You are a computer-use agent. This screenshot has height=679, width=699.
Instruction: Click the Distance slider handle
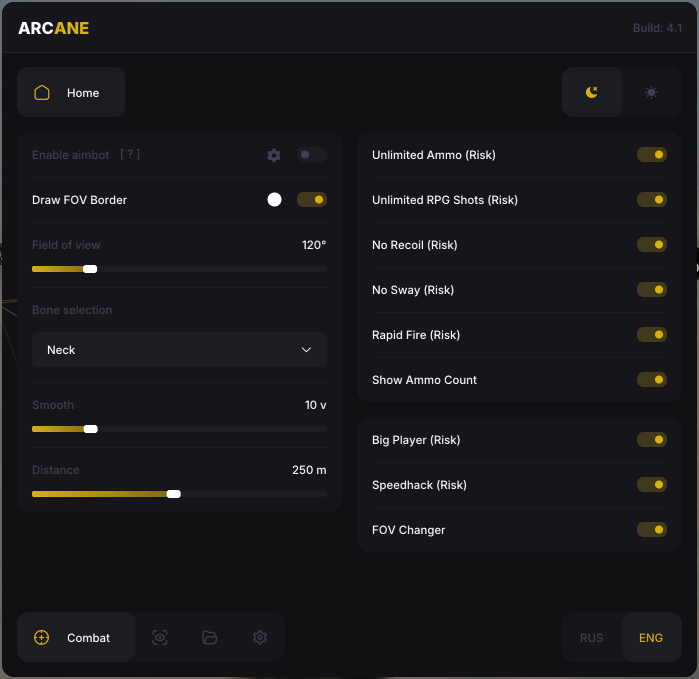(x=174, y=493)
